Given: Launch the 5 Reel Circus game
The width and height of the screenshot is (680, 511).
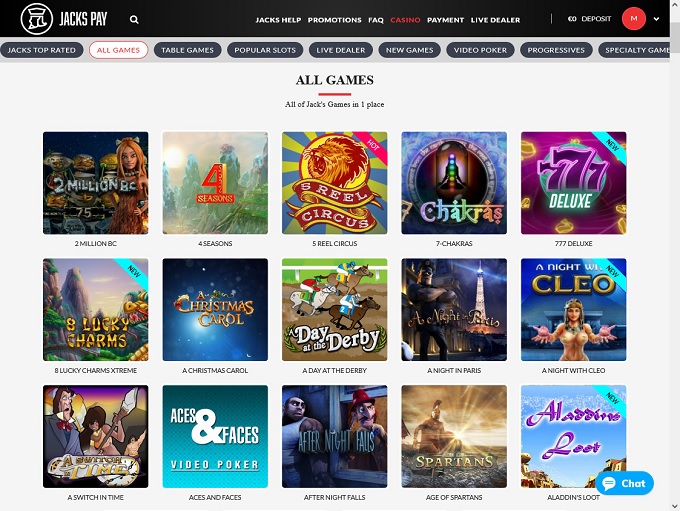Looking at the screenshot, I should tap(334, 183).
